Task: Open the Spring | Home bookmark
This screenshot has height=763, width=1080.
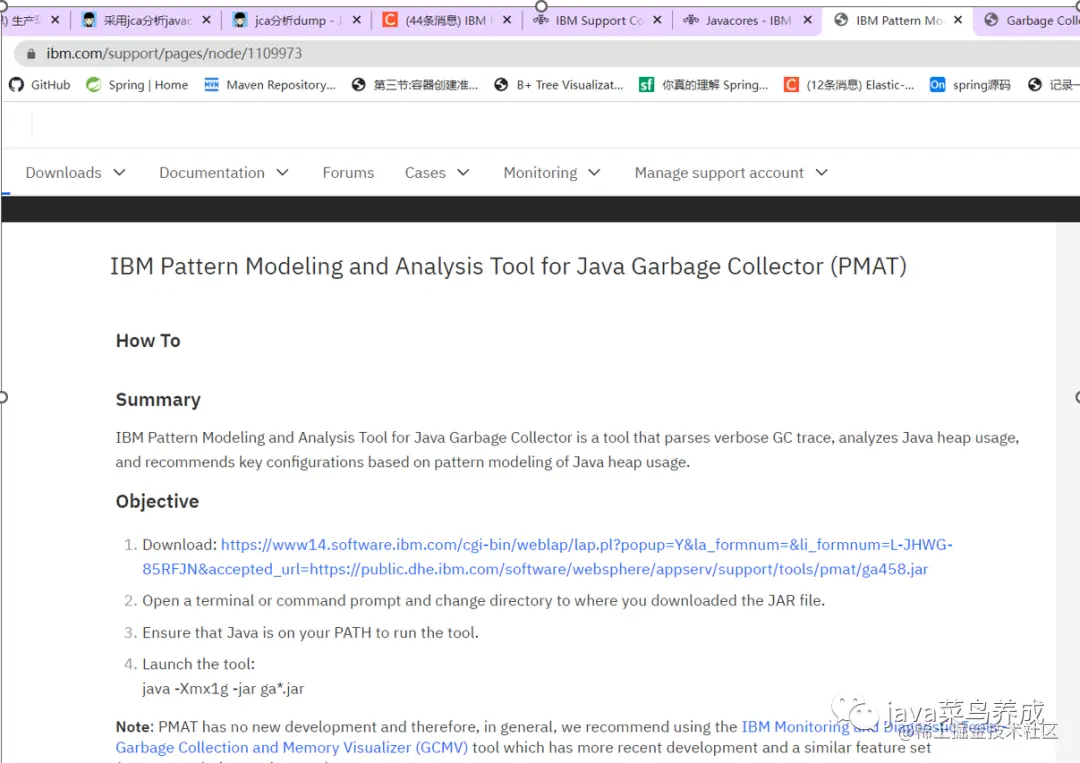Action: [x=137, y=85]
